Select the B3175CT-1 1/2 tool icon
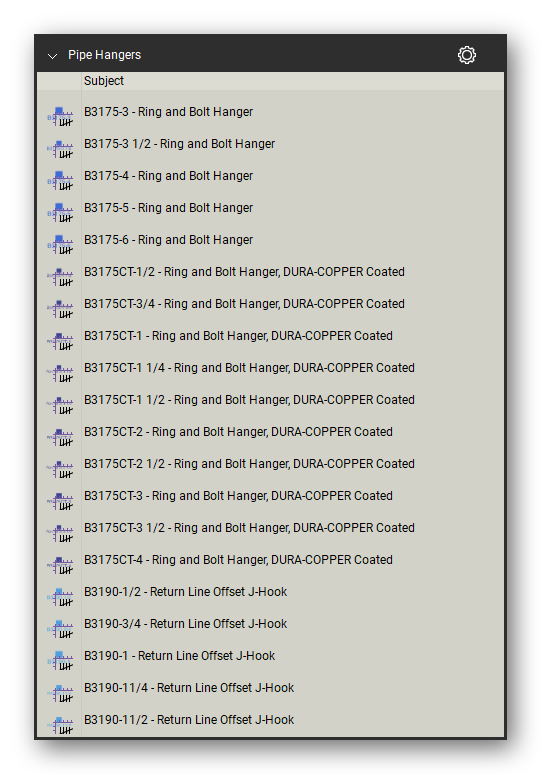The image size is (541, 774). coord(60,405)
